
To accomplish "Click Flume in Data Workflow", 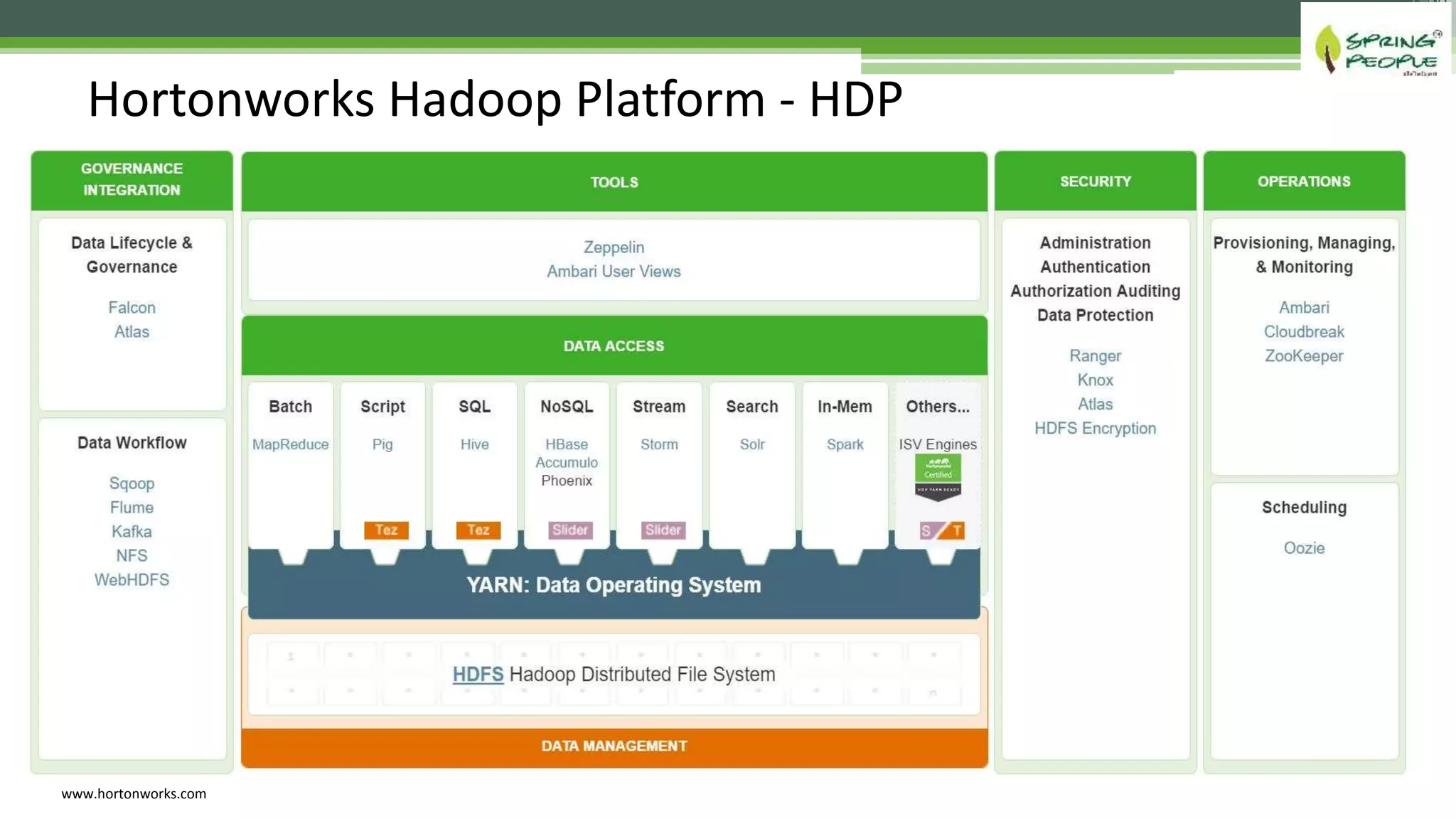I will pyautogui.click(x=132, y=508).
